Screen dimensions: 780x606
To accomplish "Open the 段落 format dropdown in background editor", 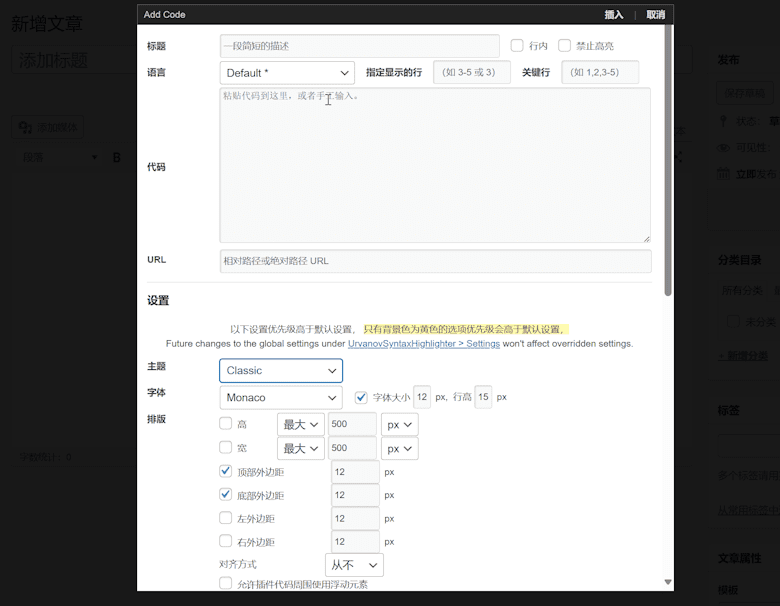I will coord(60,158).
